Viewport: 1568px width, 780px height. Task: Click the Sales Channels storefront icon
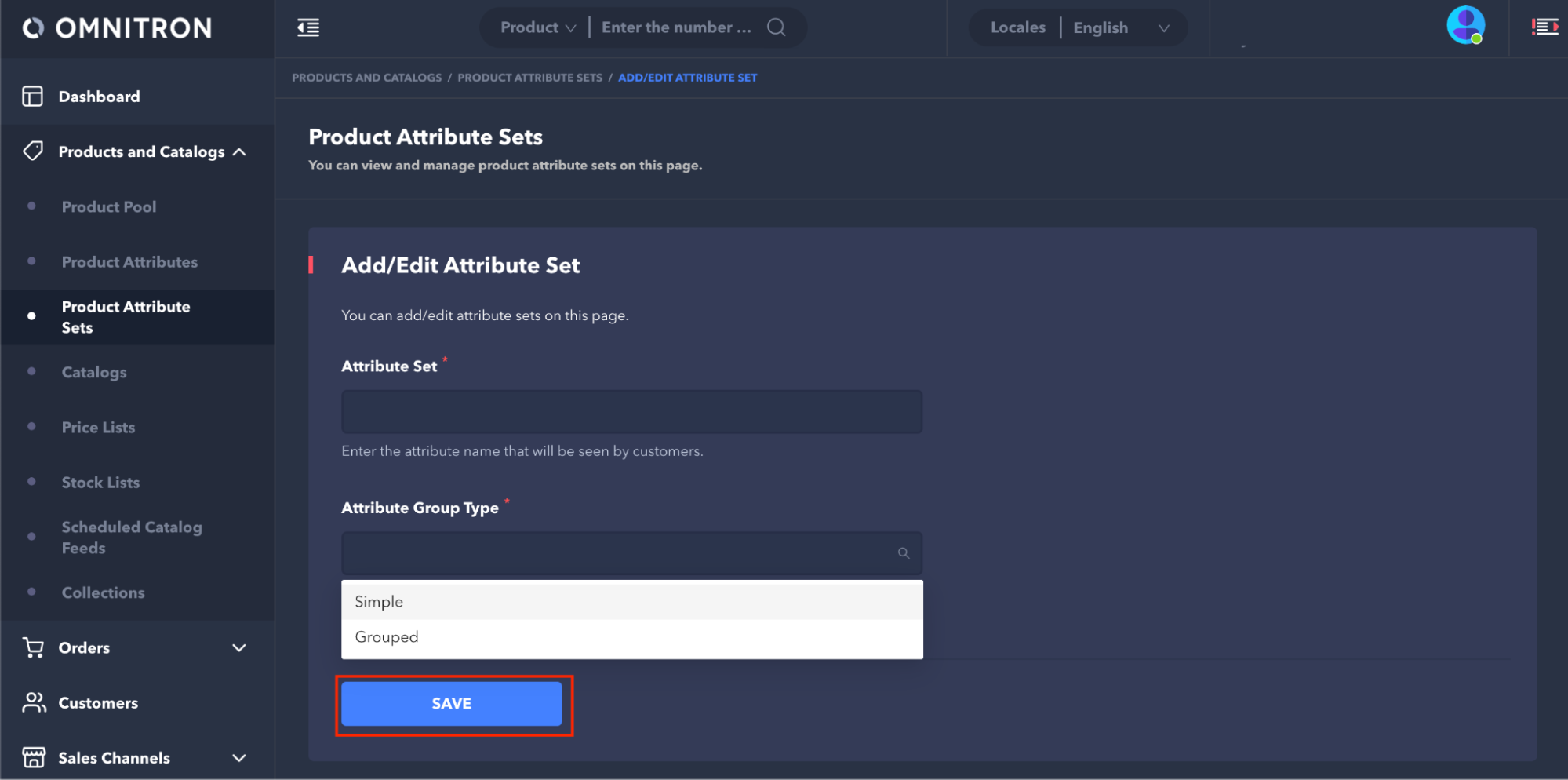[34, 757]
